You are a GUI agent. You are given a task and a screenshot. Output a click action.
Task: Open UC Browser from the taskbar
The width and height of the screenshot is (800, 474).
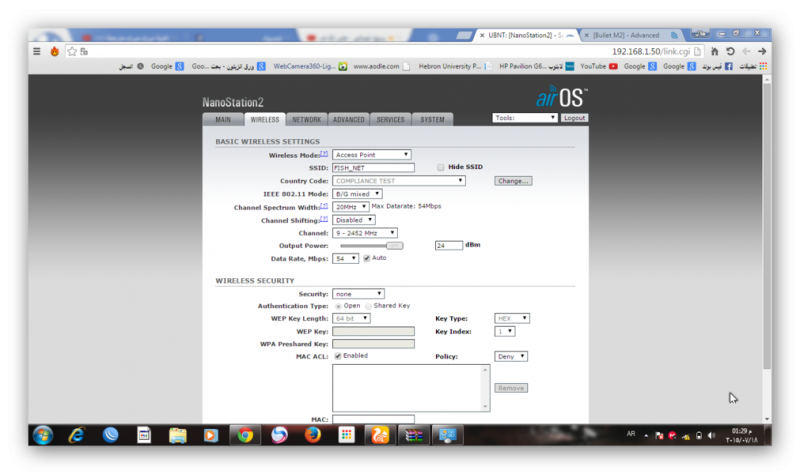click(380, 435)
